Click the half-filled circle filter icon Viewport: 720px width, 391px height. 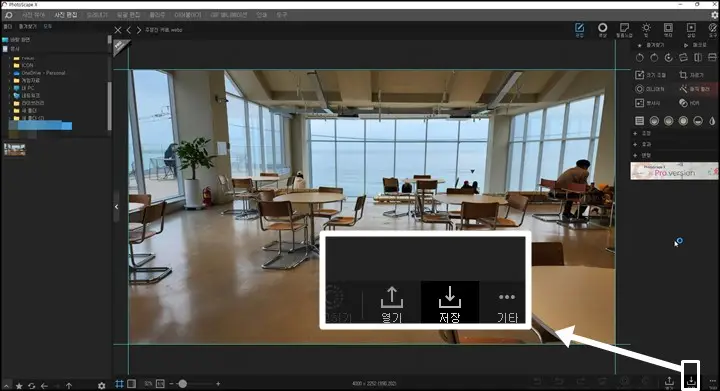click(698, 121)
